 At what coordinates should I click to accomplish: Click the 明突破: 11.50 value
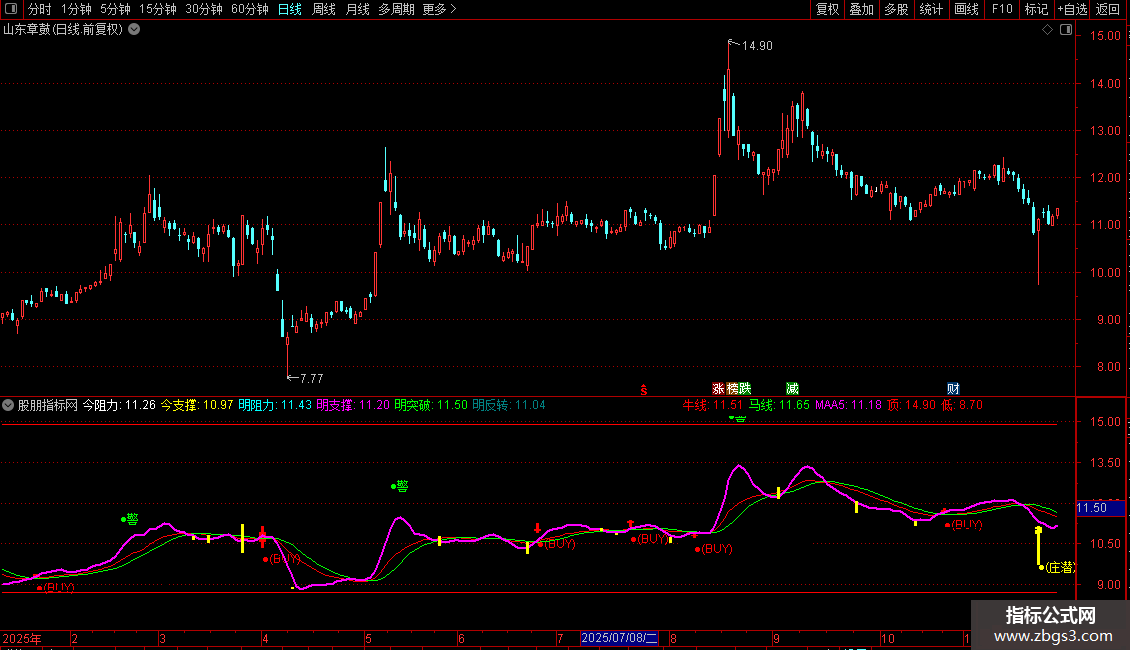point(430,405)
